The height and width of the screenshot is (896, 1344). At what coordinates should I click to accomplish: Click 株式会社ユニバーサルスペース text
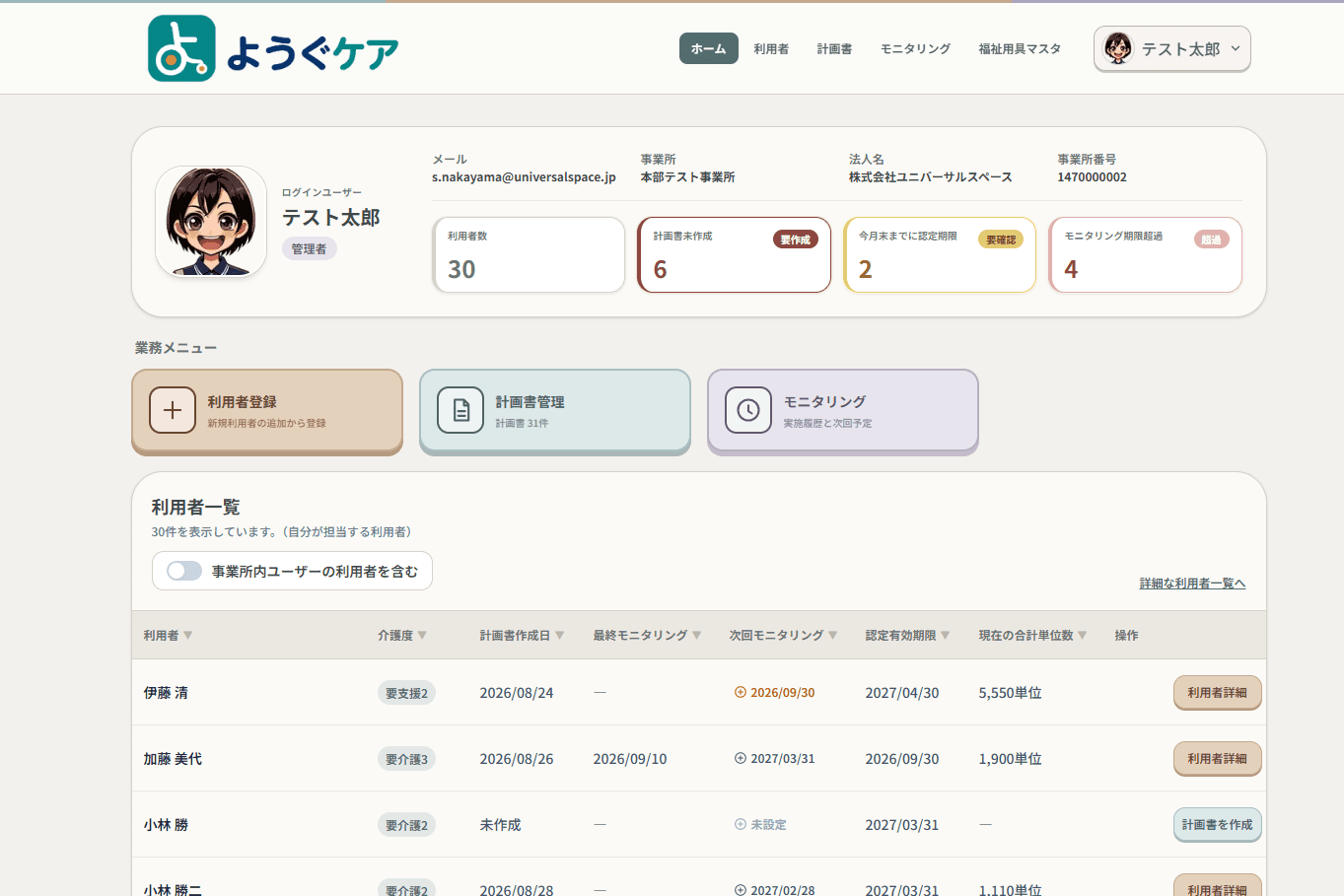pyautogui.click(x=931, y=177)
